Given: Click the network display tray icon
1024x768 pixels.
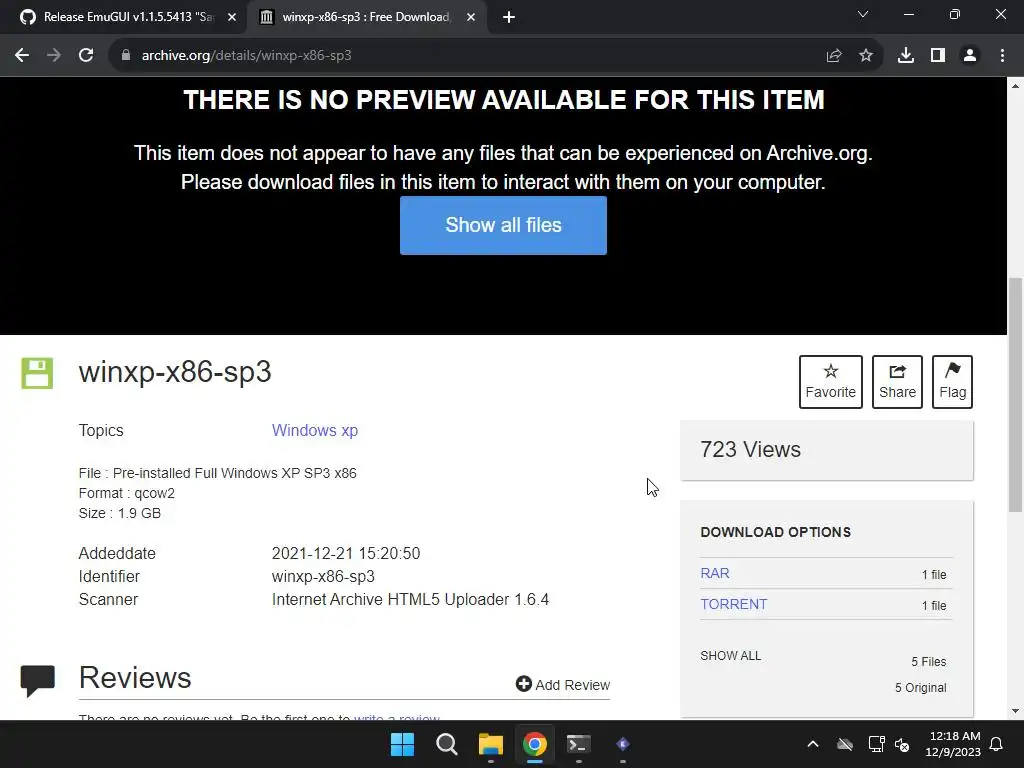Looking at the screenshot, I should tap(876, 744).
